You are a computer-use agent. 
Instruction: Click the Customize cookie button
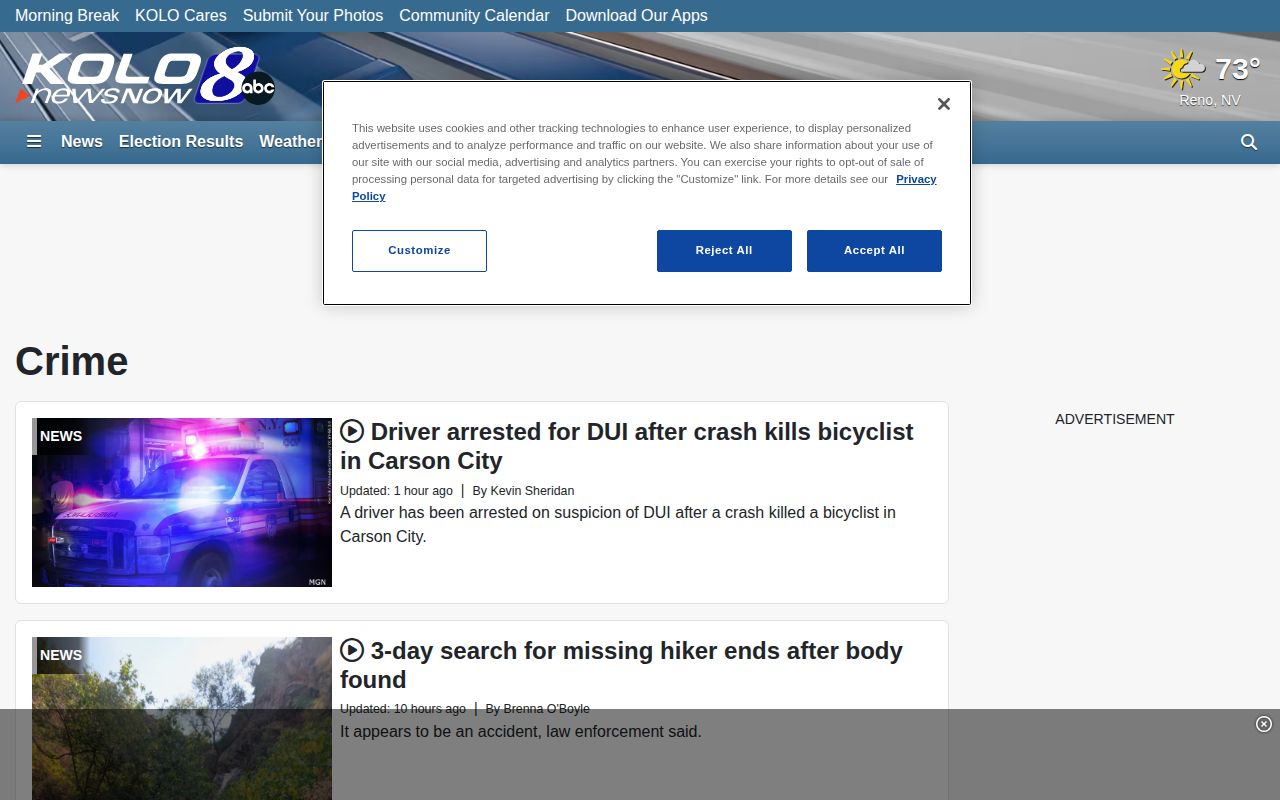point(419,251)
